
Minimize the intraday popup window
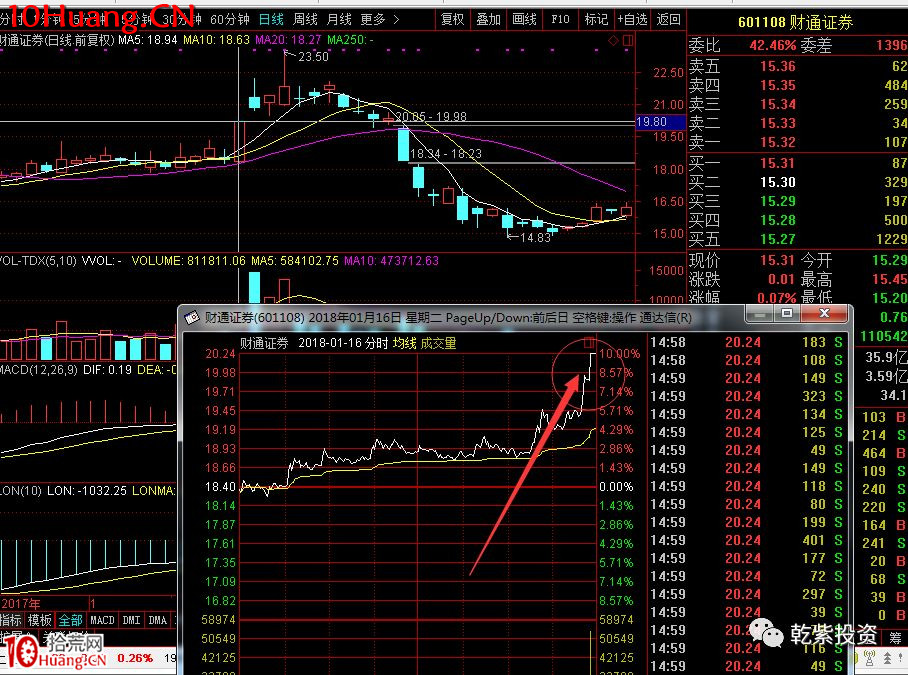[757, 315]
